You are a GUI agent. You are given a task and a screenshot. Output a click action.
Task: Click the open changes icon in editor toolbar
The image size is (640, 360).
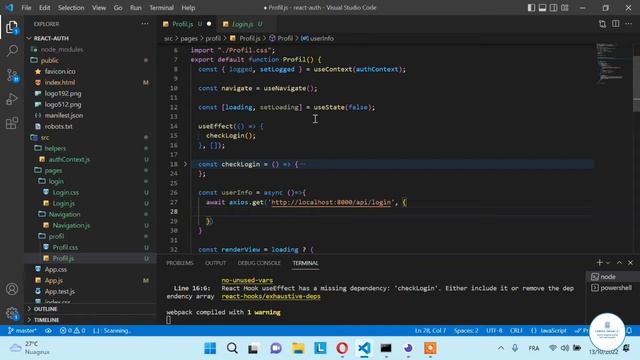coord(602,24)
